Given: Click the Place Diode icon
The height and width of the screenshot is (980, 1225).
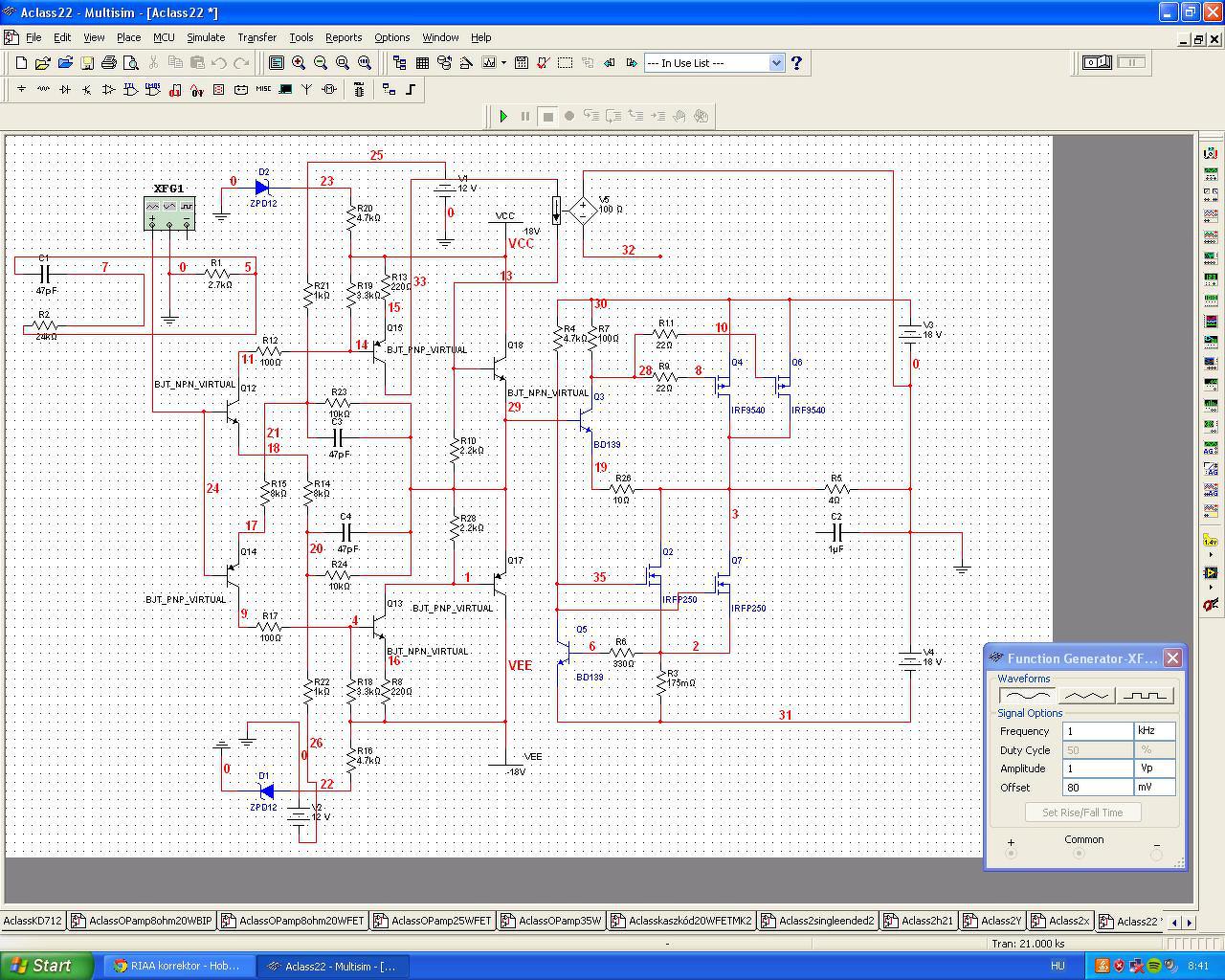Looking at the screenshot, I should pyautogui.click(x=64, y=90).
